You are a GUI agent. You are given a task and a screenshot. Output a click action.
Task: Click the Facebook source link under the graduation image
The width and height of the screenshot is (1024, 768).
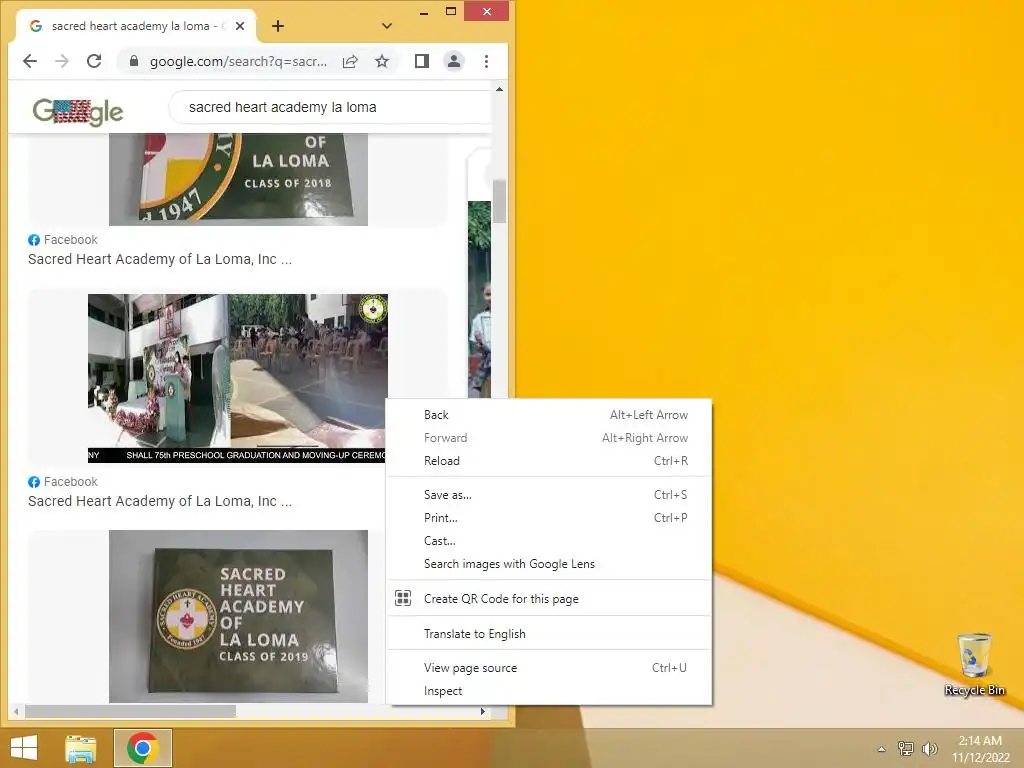click(63, 481)
